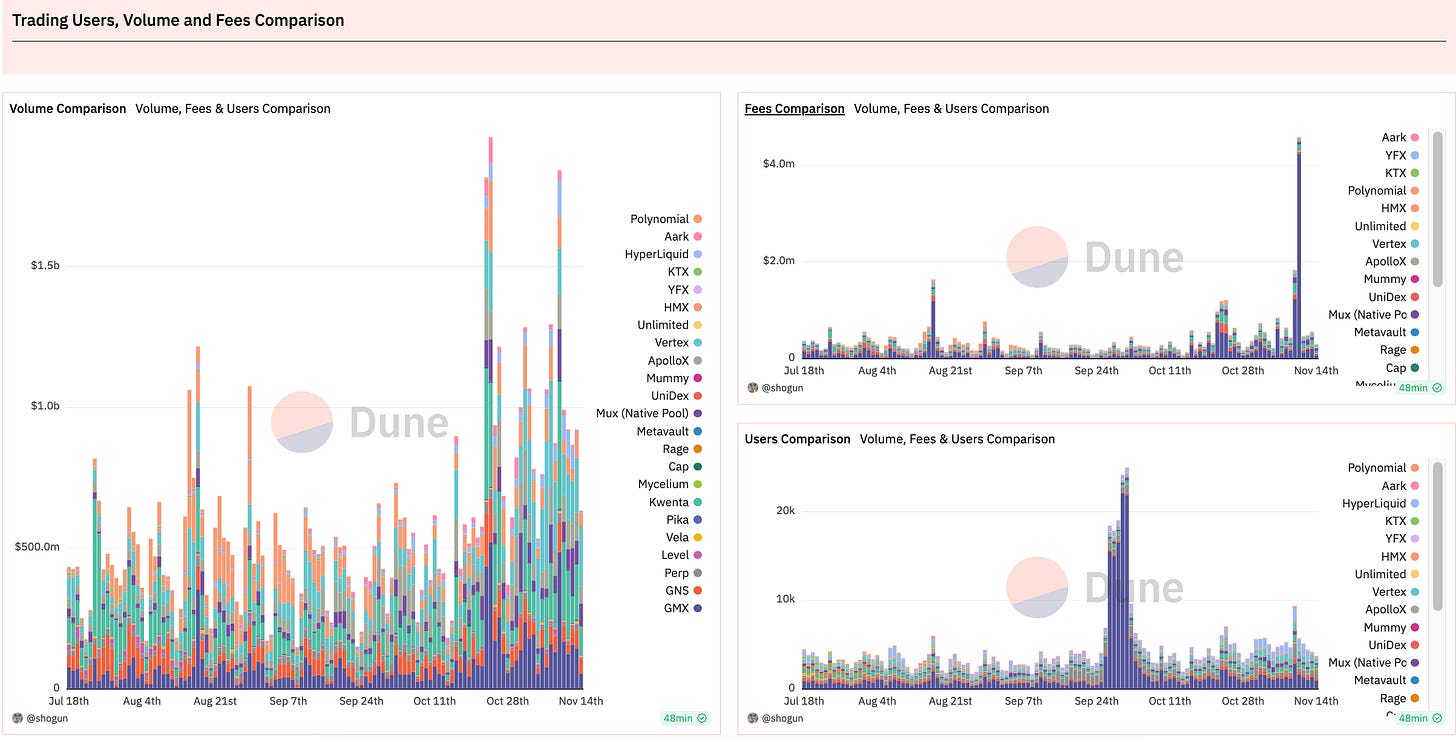Click UniDex color dot in Volume legend
The width and height of the screenshot is (1456, 739).
tap(698, 396)
